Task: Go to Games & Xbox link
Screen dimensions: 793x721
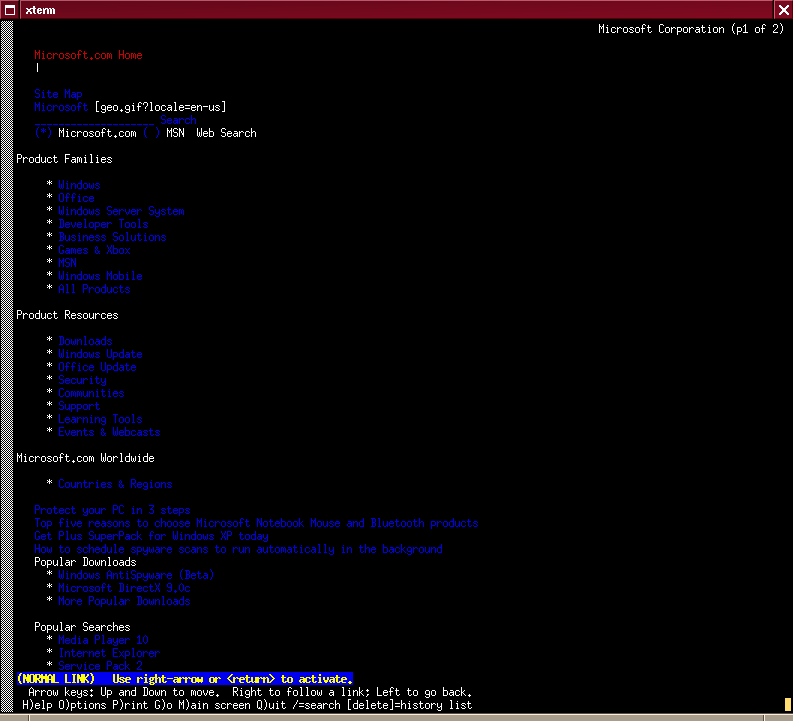Action: 94,251
